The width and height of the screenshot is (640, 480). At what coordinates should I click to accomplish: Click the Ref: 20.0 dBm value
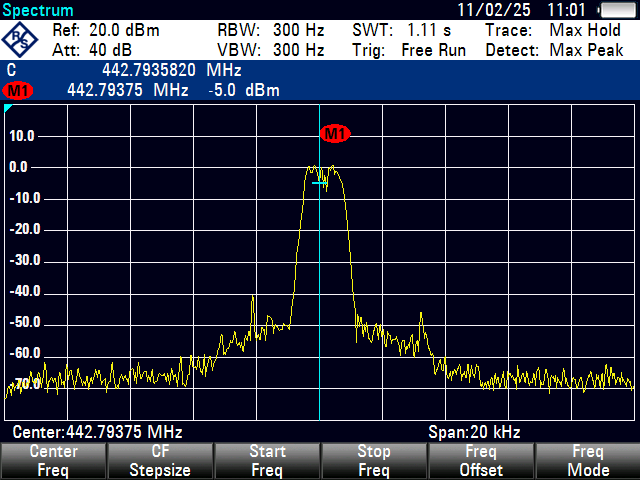click(x=106, y=30)
